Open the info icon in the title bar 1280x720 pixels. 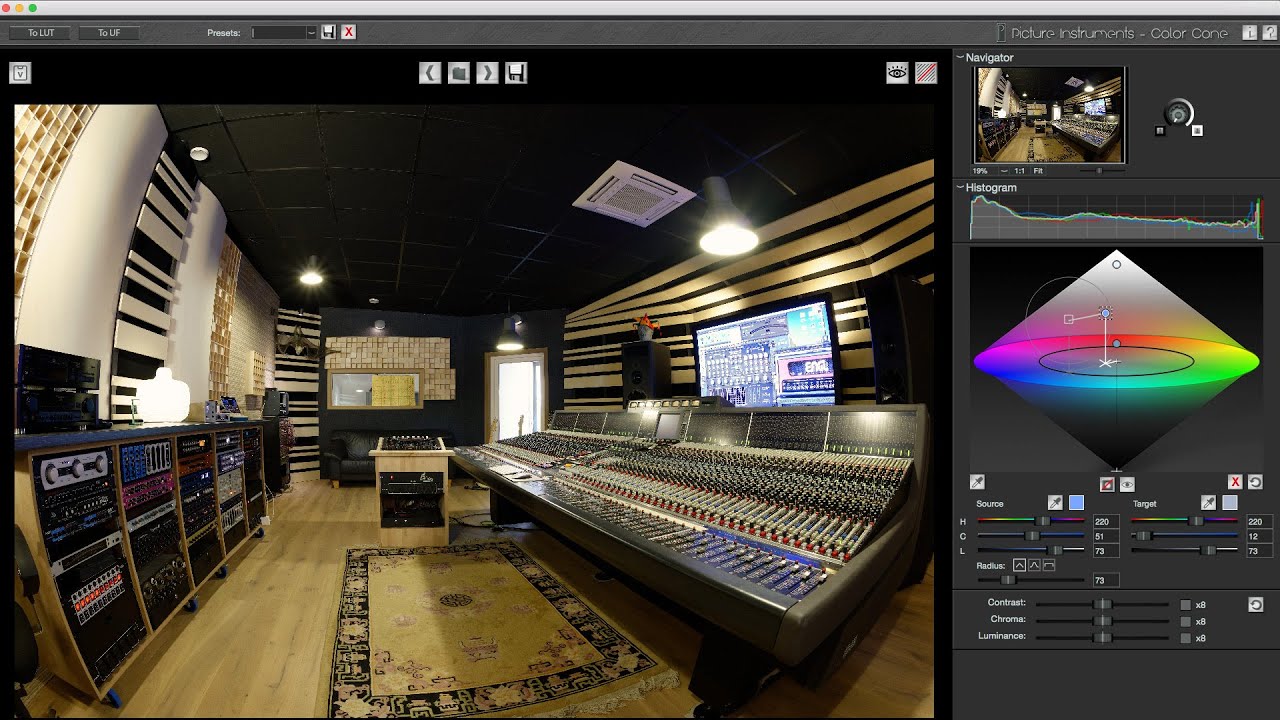[x=1249, y=33]
